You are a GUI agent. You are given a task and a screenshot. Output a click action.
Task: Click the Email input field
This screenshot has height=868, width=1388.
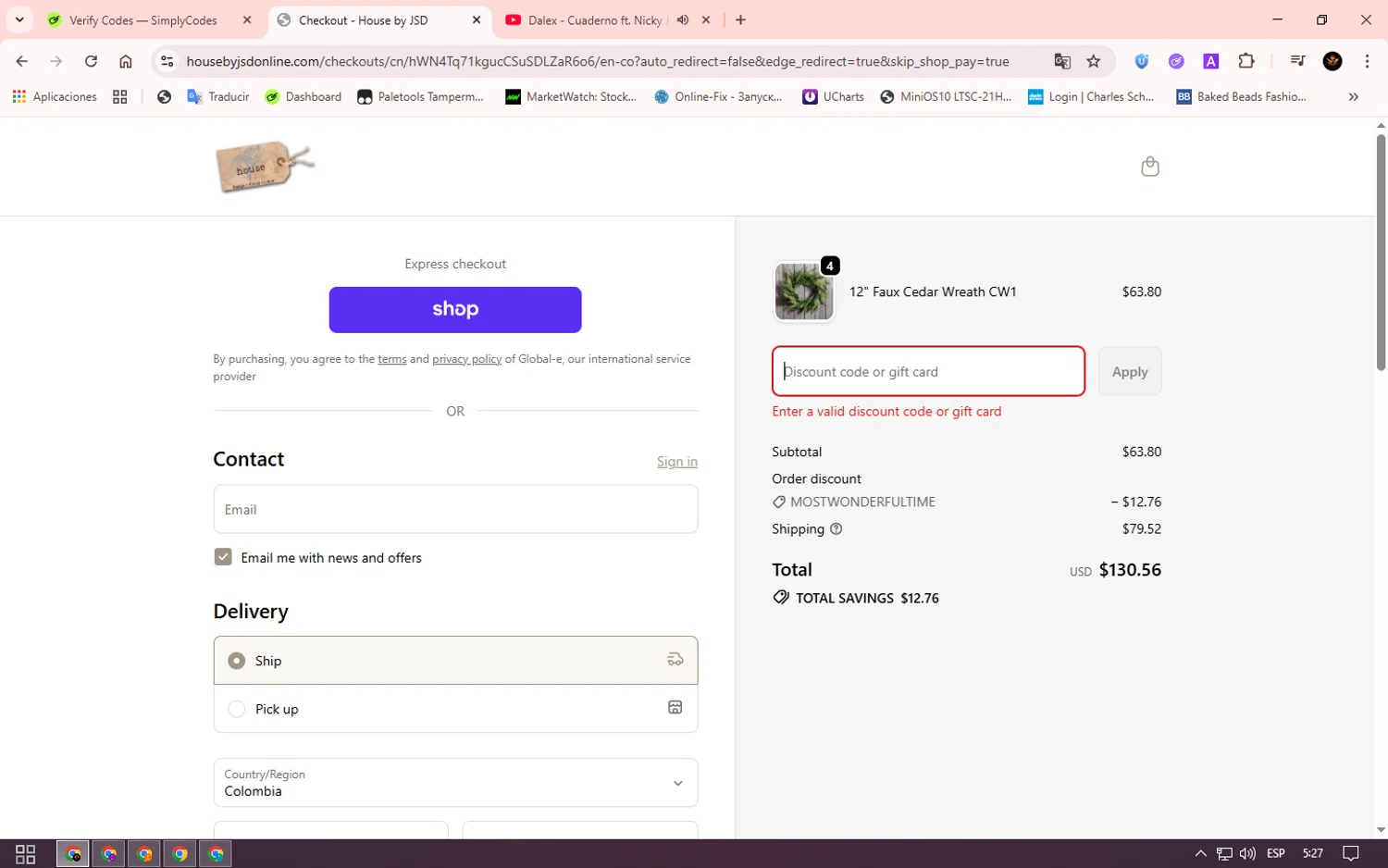[x=455, y=509]
